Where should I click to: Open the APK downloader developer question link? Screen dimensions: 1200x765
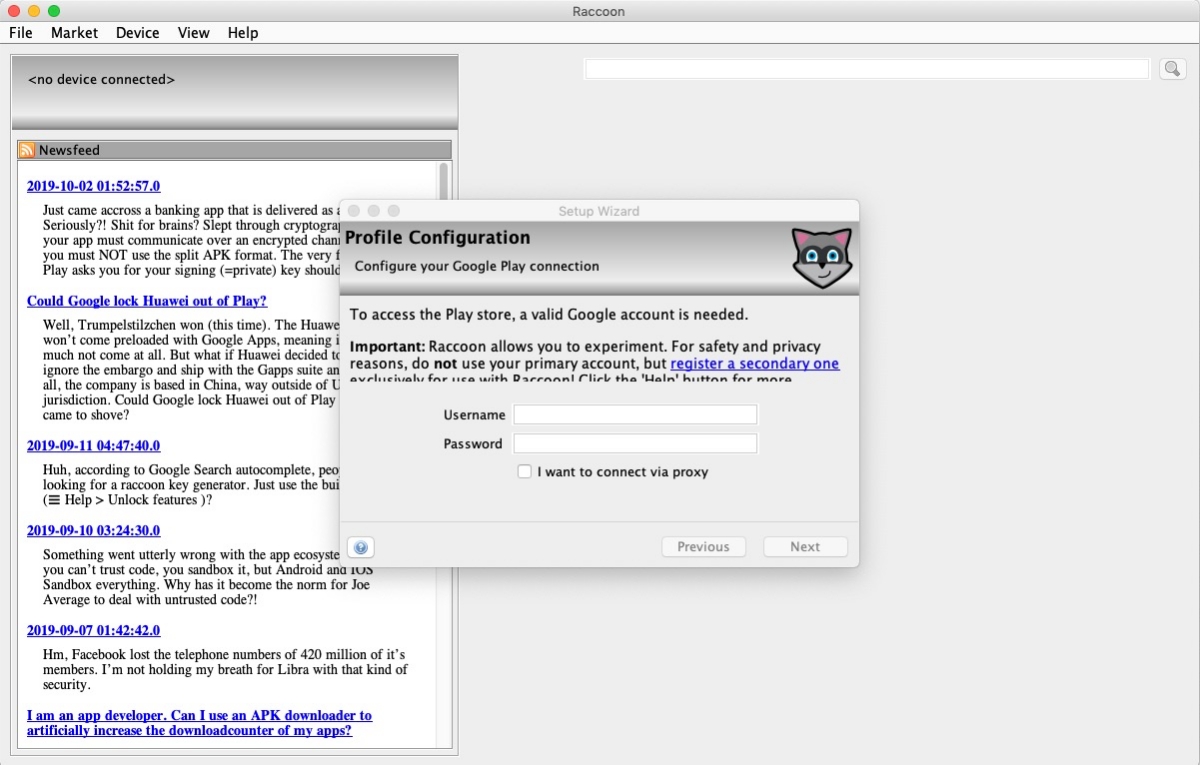pyautogui.click(x=199, y=723)
